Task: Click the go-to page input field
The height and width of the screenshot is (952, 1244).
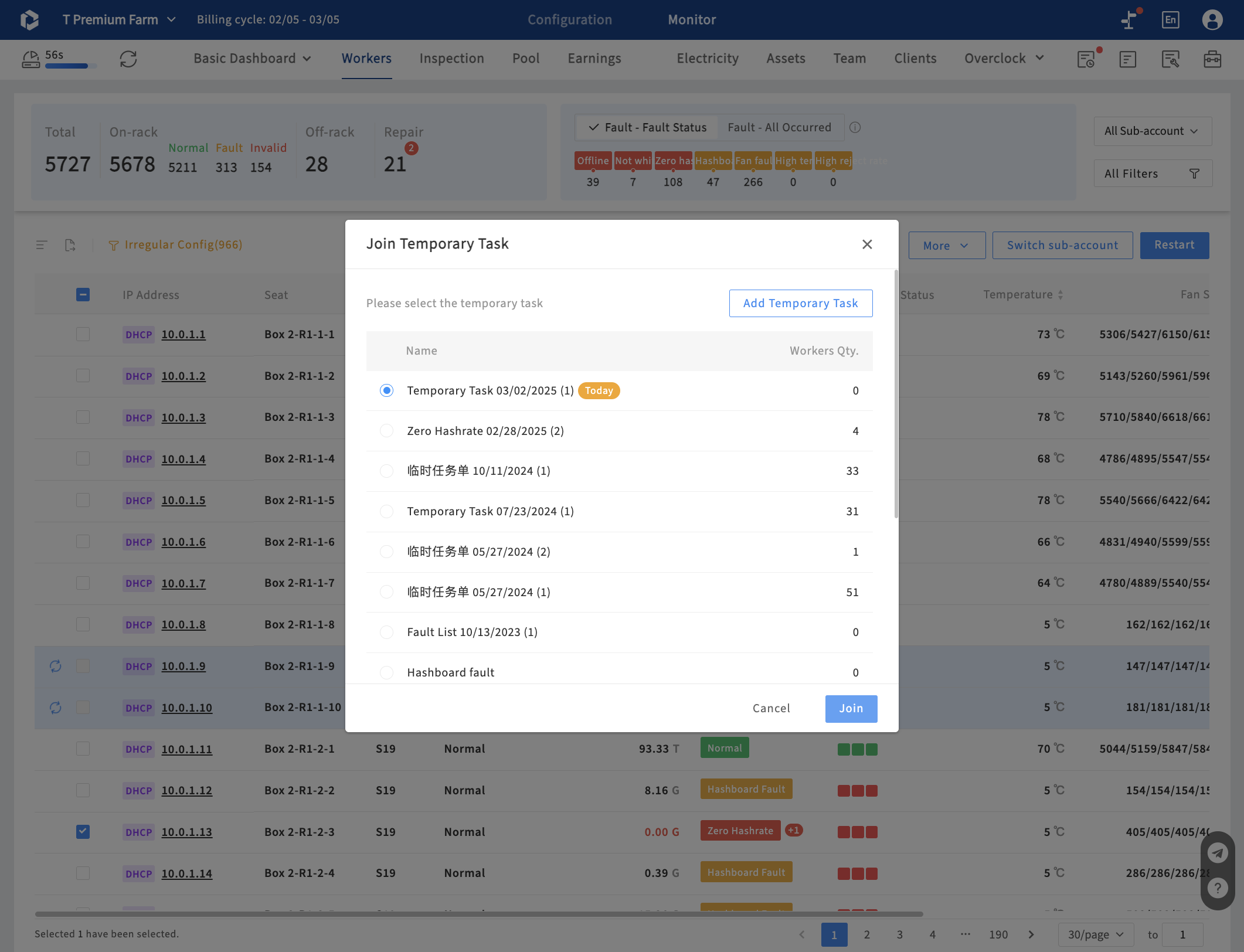Action: point(1182,934)
